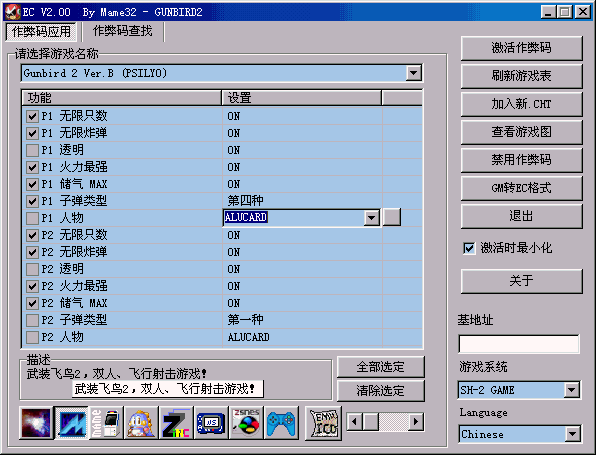Click ON setting in P2 储气 MAX row

point(234,303)
